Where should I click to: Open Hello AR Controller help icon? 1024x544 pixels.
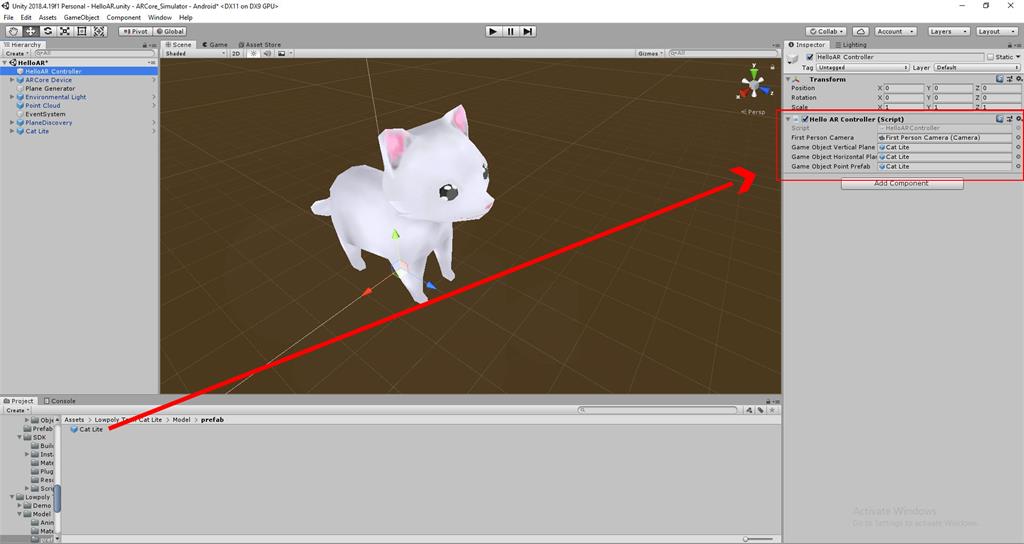tap(999, 119)
